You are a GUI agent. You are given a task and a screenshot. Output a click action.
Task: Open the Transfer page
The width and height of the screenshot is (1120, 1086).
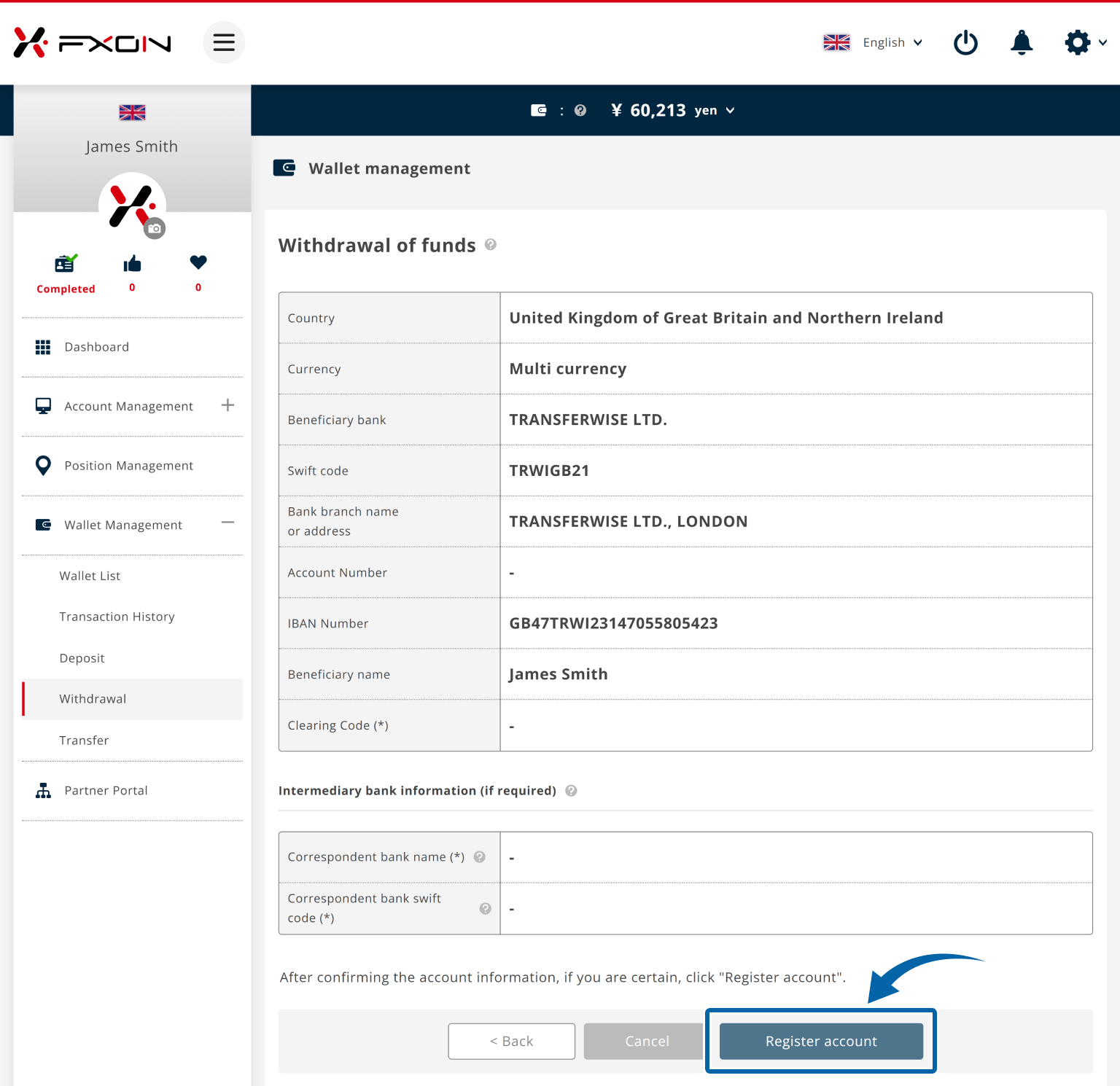click(x=84, y=741)
